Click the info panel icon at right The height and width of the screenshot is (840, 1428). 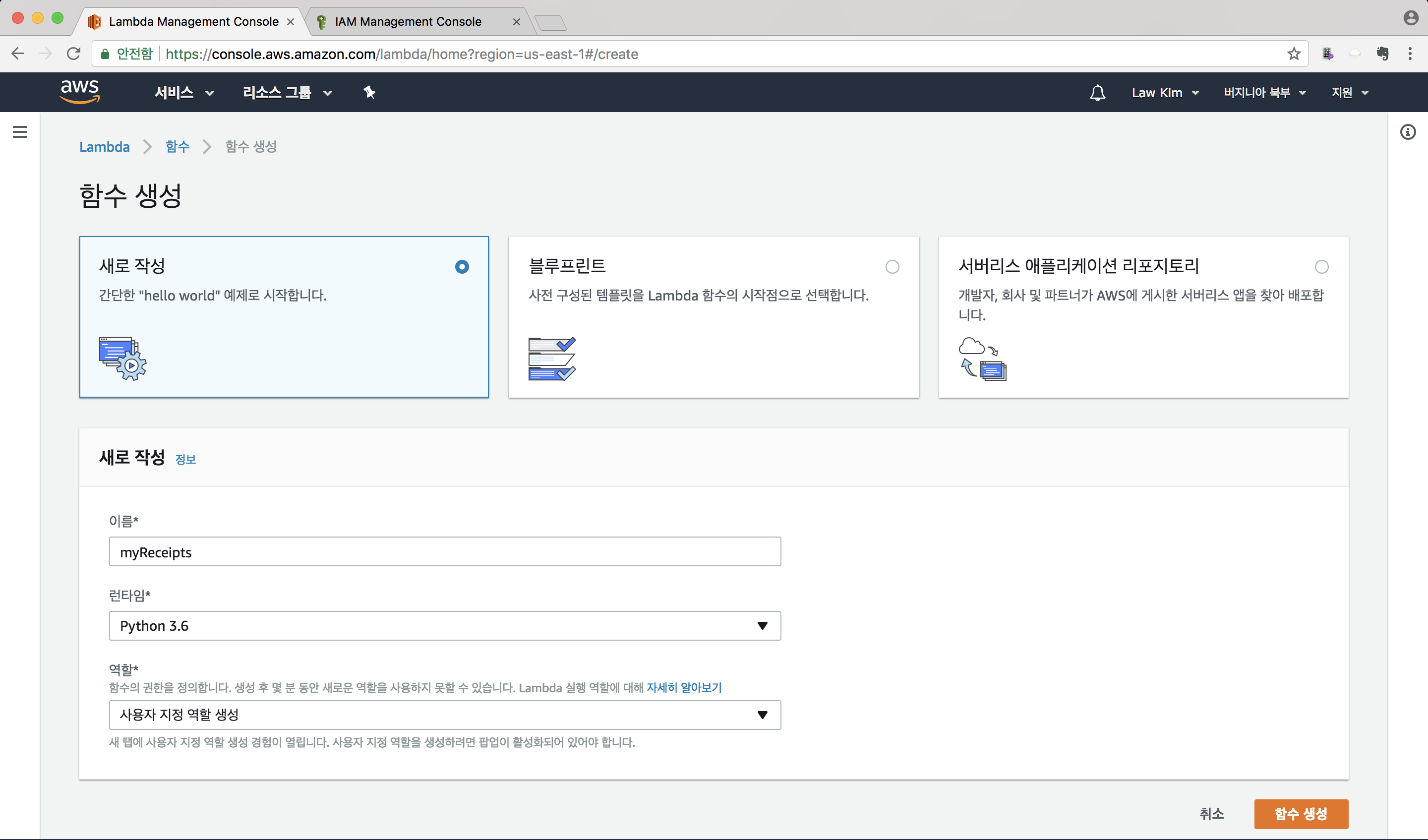(x=1408, y=132)
